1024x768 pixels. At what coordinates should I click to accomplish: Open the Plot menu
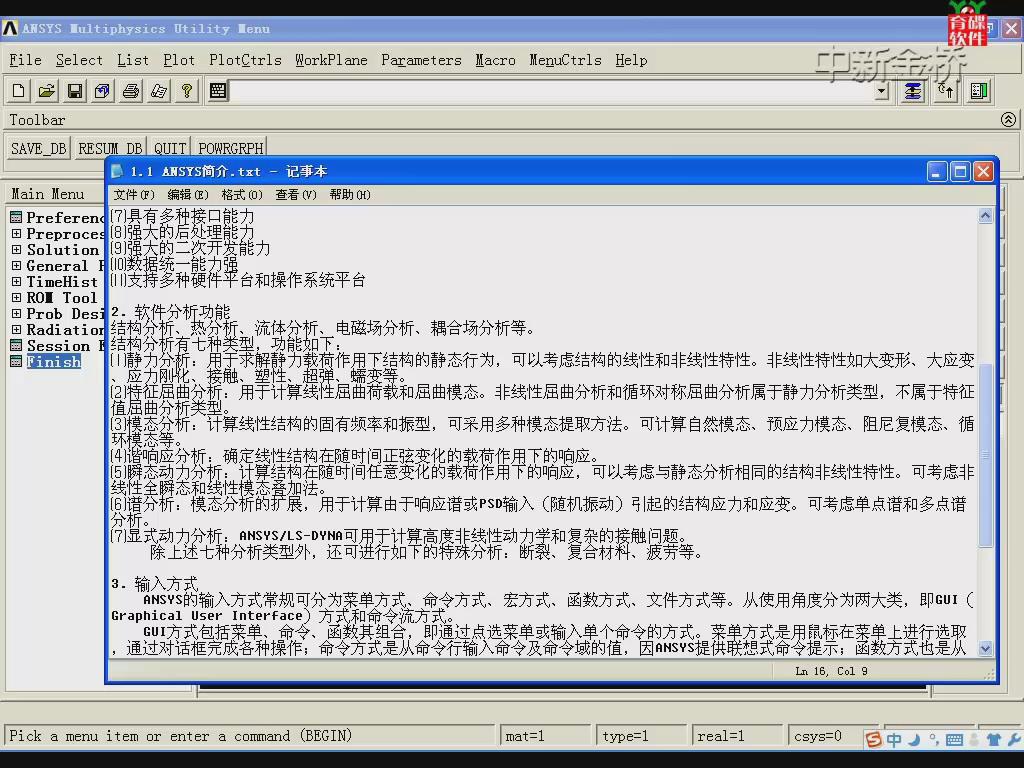[x=179, y=60]
